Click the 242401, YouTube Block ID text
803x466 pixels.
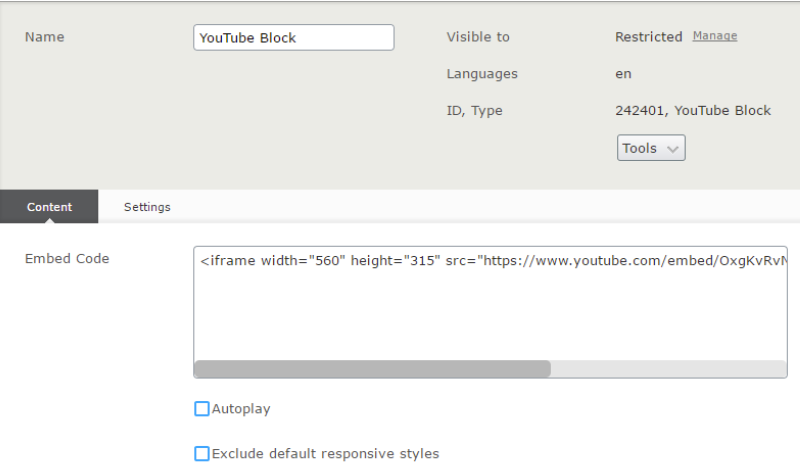(693, 111)
